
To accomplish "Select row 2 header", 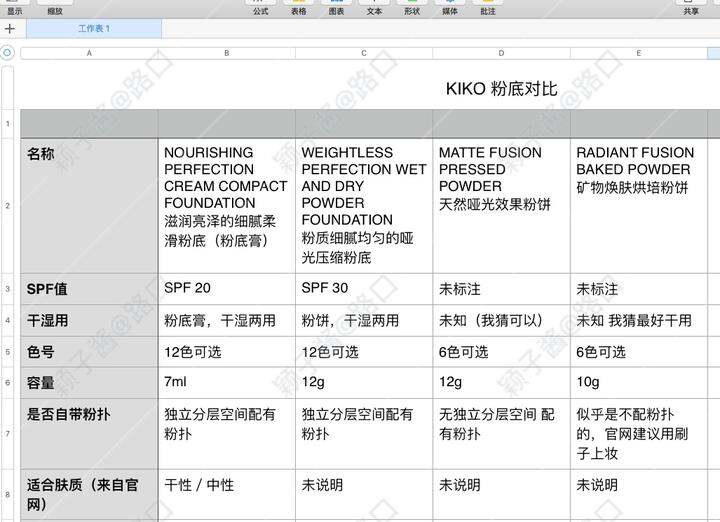I will pos(7,206).
